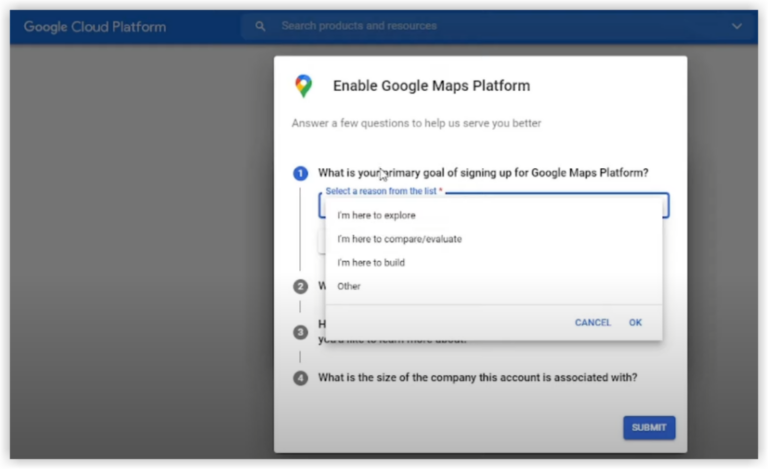Click the 'Enable Google Maps Platform' heading
The image size is (768, 469).
(x=431, y=86)
